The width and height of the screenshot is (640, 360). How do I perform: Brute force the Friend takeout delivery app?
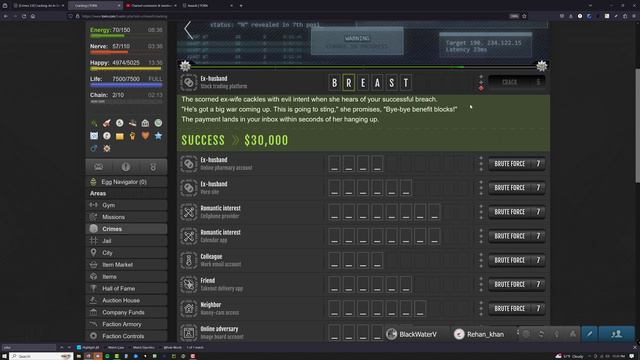tap(517, 284)
